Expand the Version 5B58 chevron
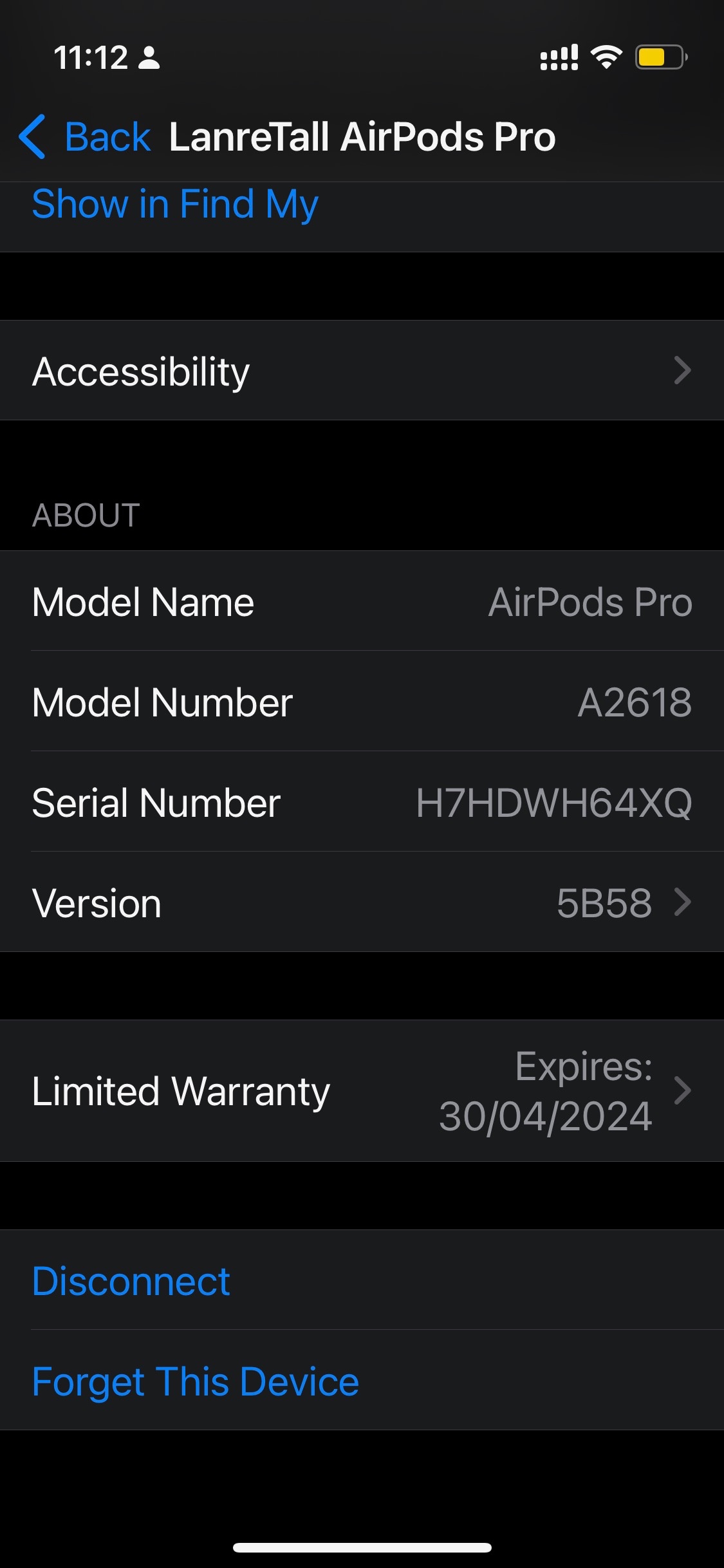Screen dimensions: 724x1568 tap(682, 902)
